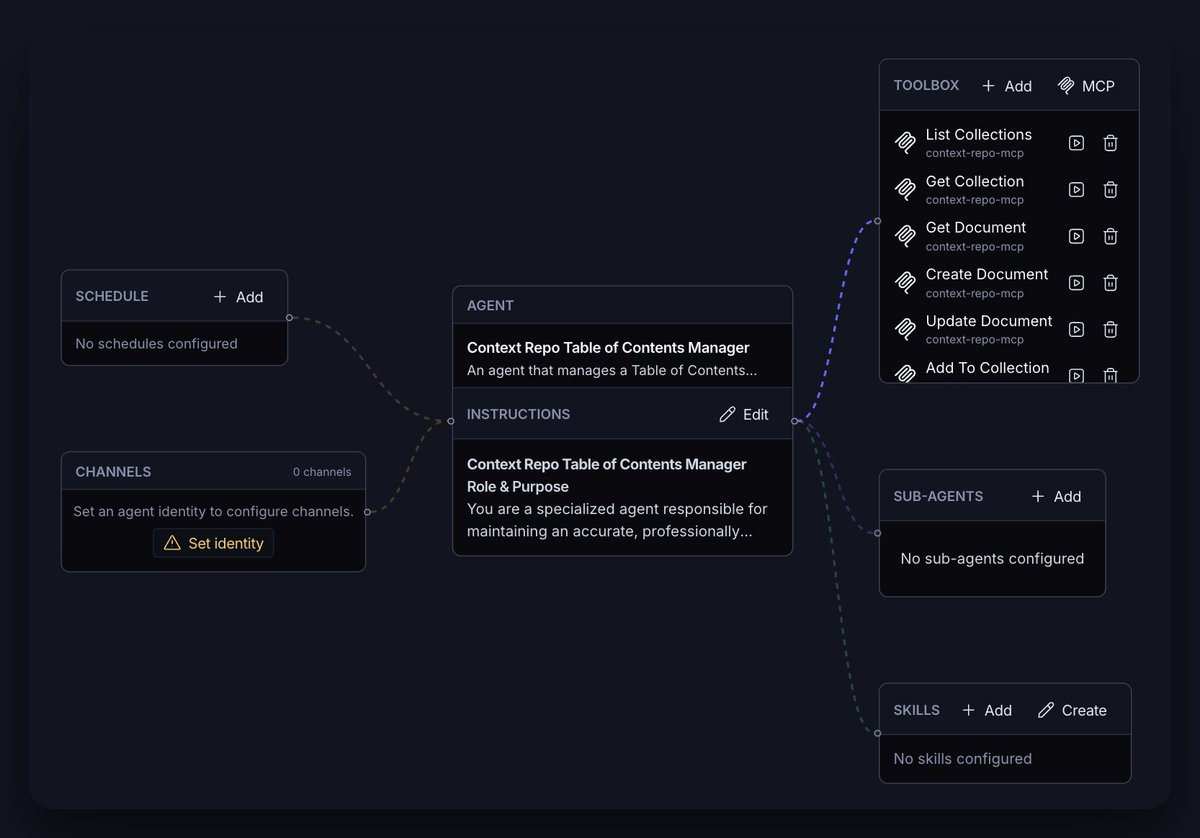Delete the Get Document tool
The height and width of the screenshot is (838, 1200).
(1110, 236)
